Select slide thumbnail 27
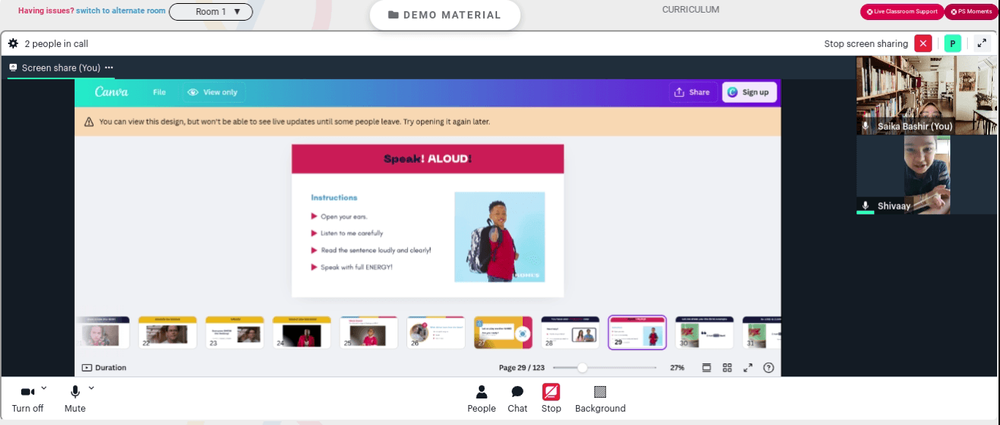 (x=503, y=332)
